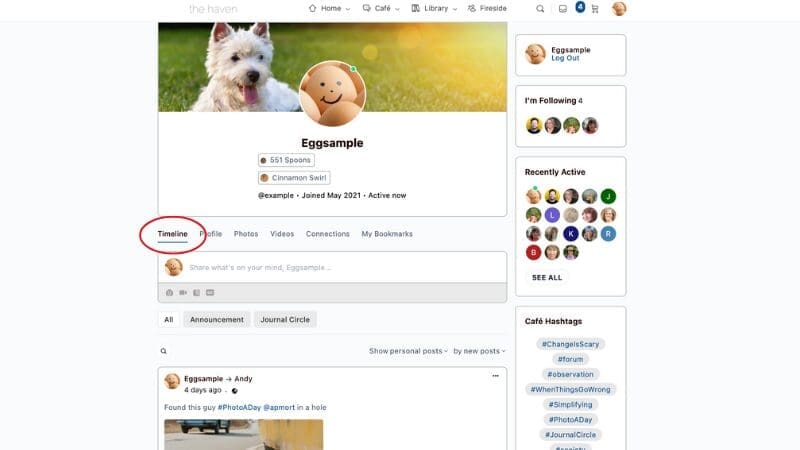This screenshot has width=800, height=450.
Task: Click the Log Out link
Action: click(565, 58)
